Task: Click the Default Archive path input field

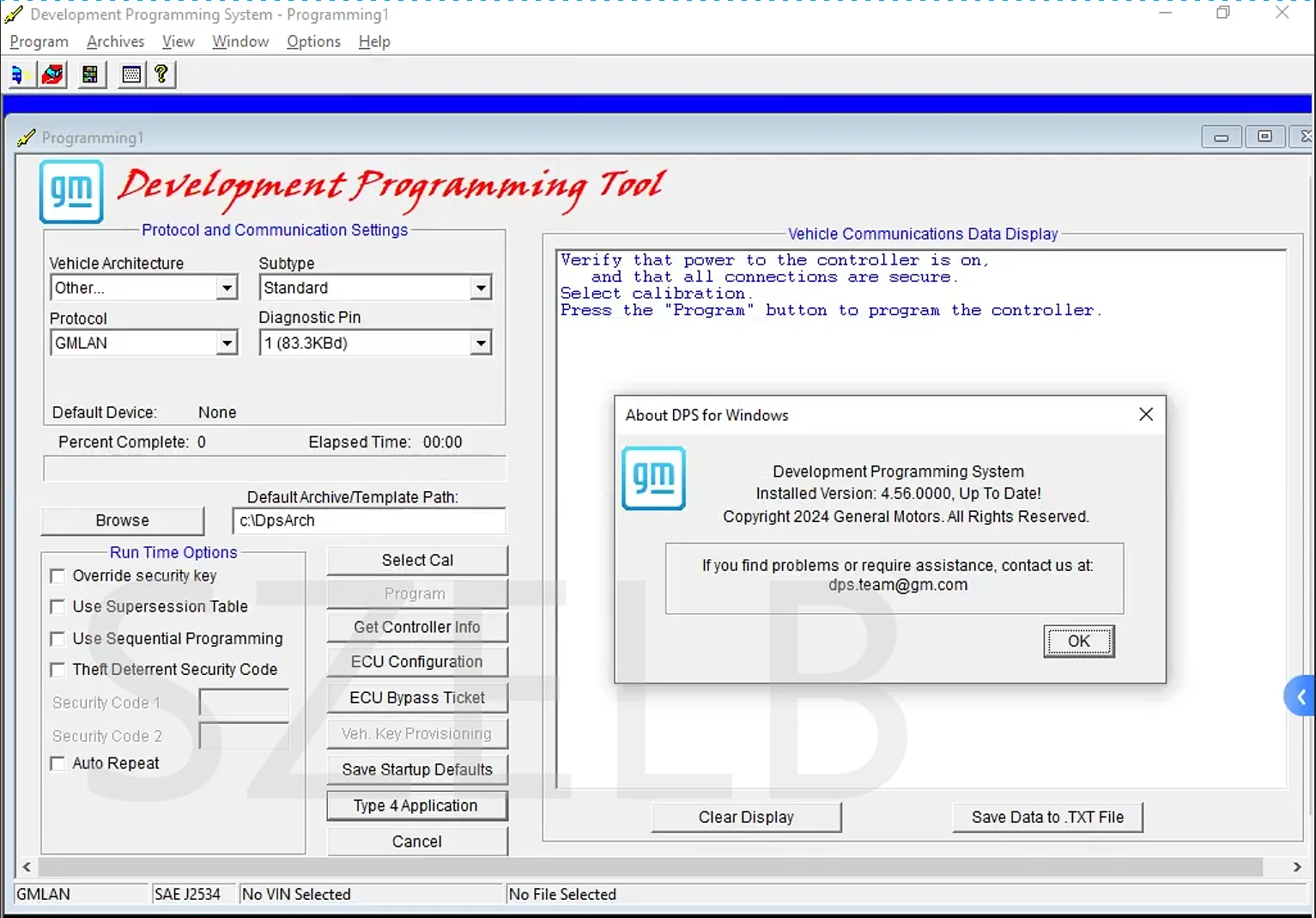Action: point(368,520)
